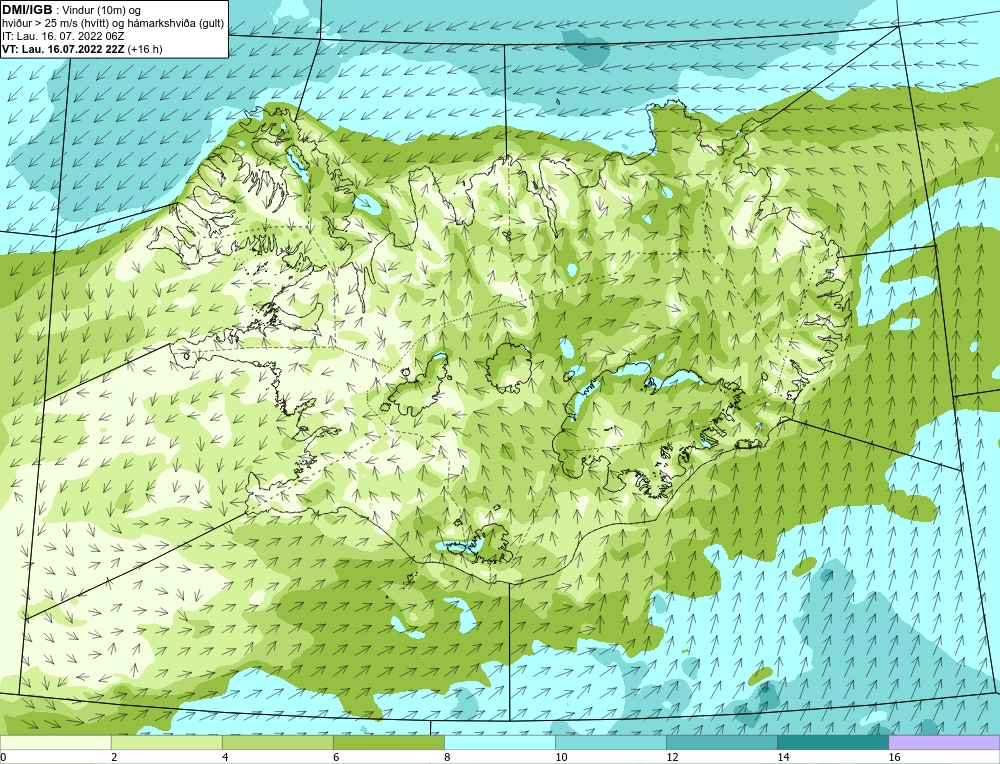Click the "VT: Lau. 16.07.2022 22Z (+16 h)" line
This screenshot has width=1000, height=764.
[82, 49]
